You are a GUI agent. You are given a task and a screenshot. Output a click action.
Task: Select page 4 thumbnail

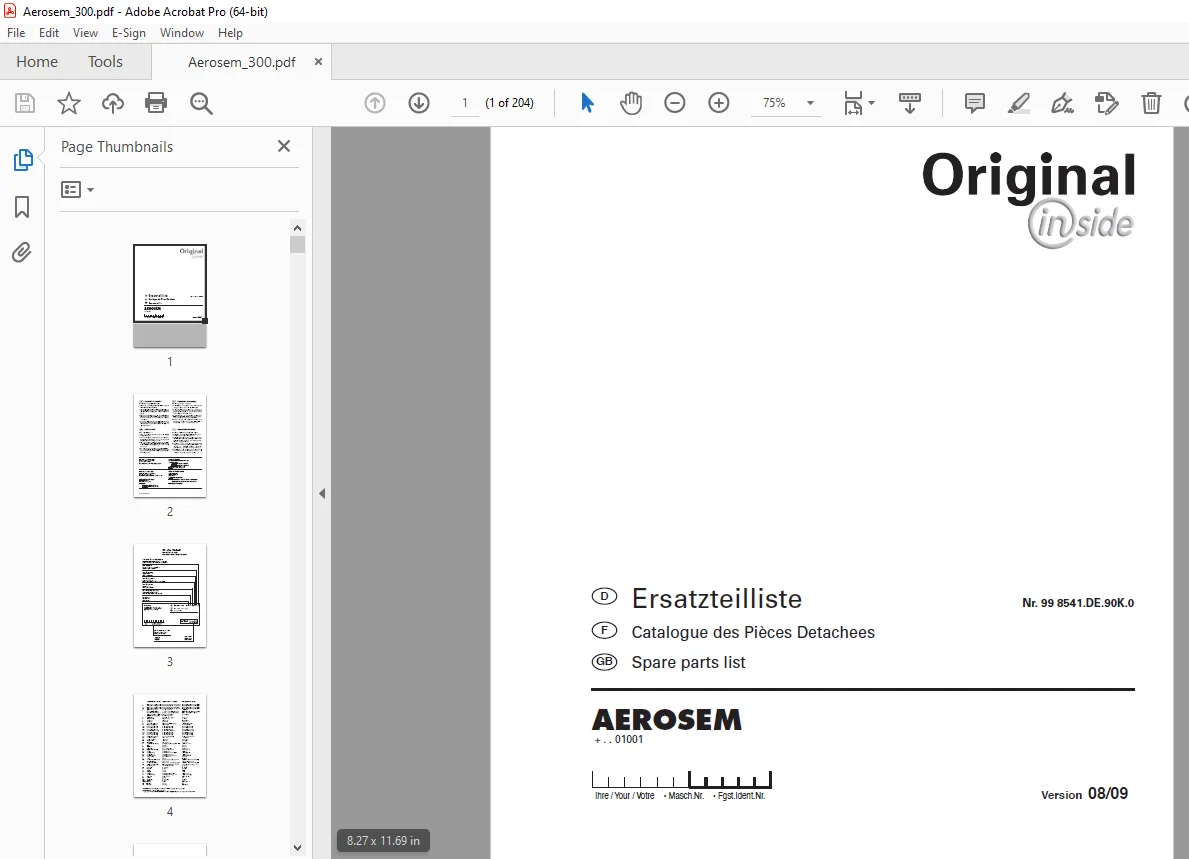coord(170,746)
